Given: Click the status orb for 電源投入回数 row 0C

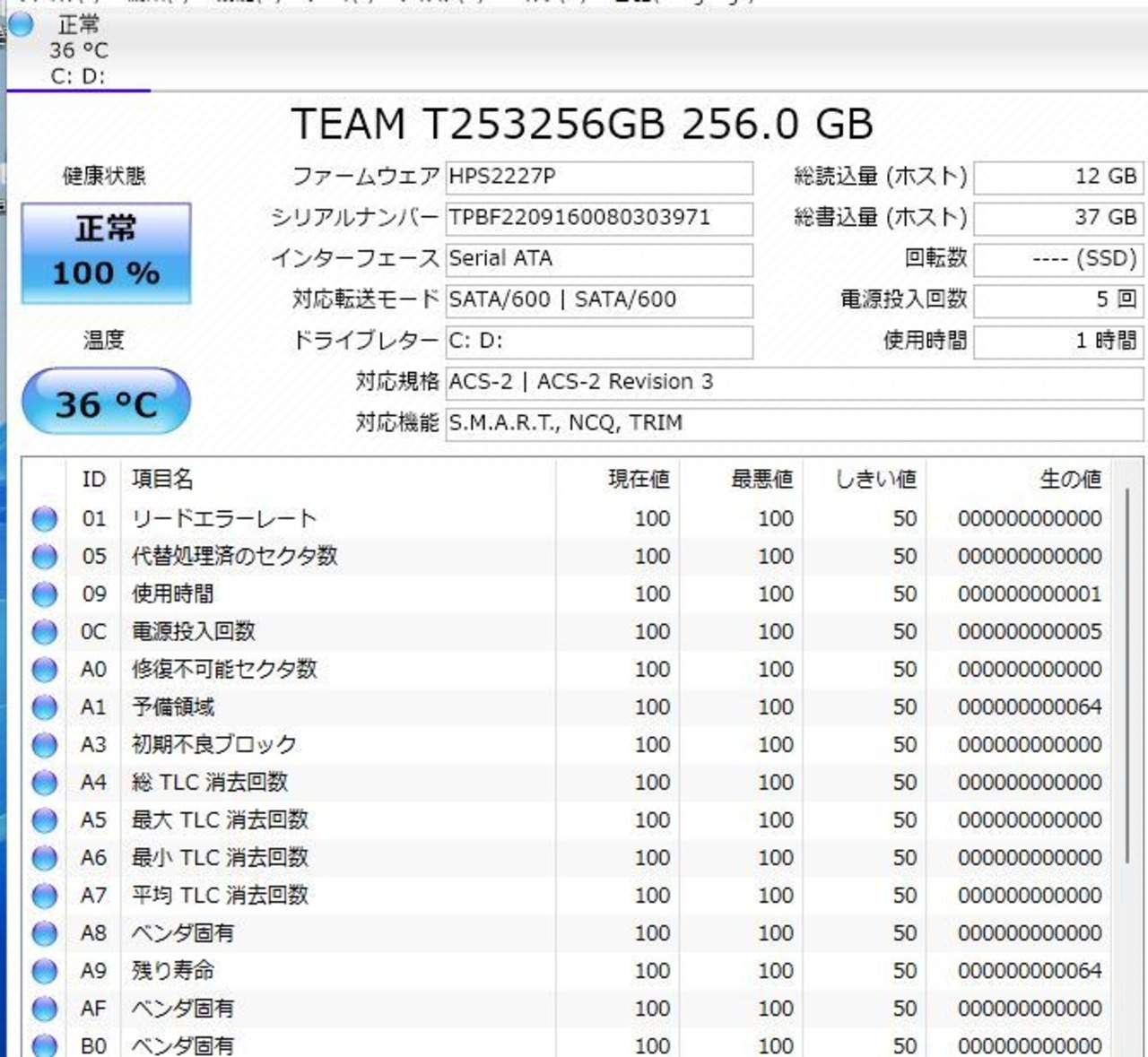Looking at the screenshot, I should [x=44, y=632].
